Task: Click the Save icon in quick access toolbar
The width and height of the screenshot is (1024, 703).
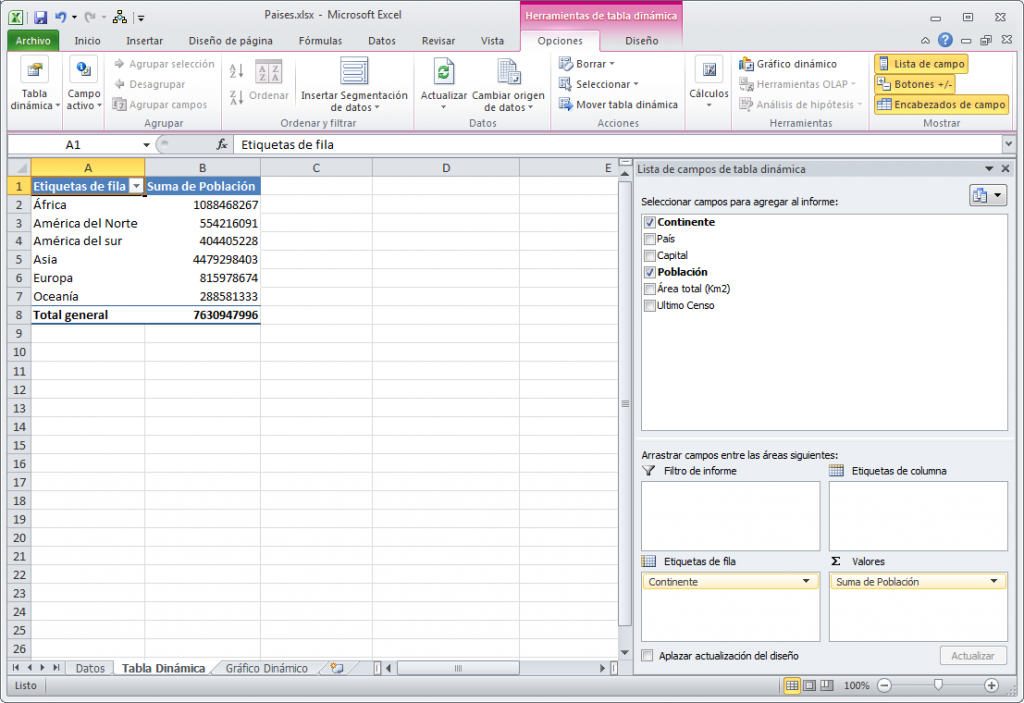Action: click(40, 18)
